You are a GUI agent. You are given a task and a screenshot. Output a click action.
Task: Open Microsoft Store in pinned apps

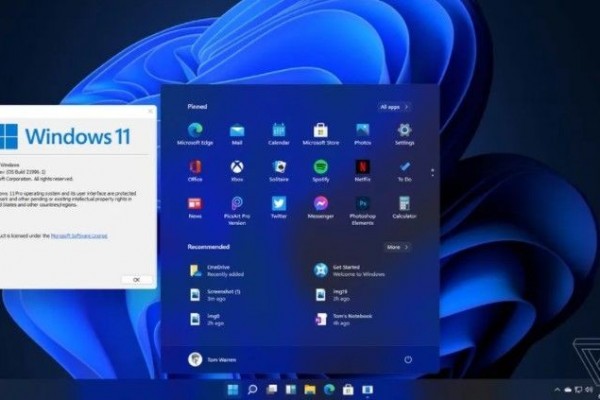(x=321, y=134)
